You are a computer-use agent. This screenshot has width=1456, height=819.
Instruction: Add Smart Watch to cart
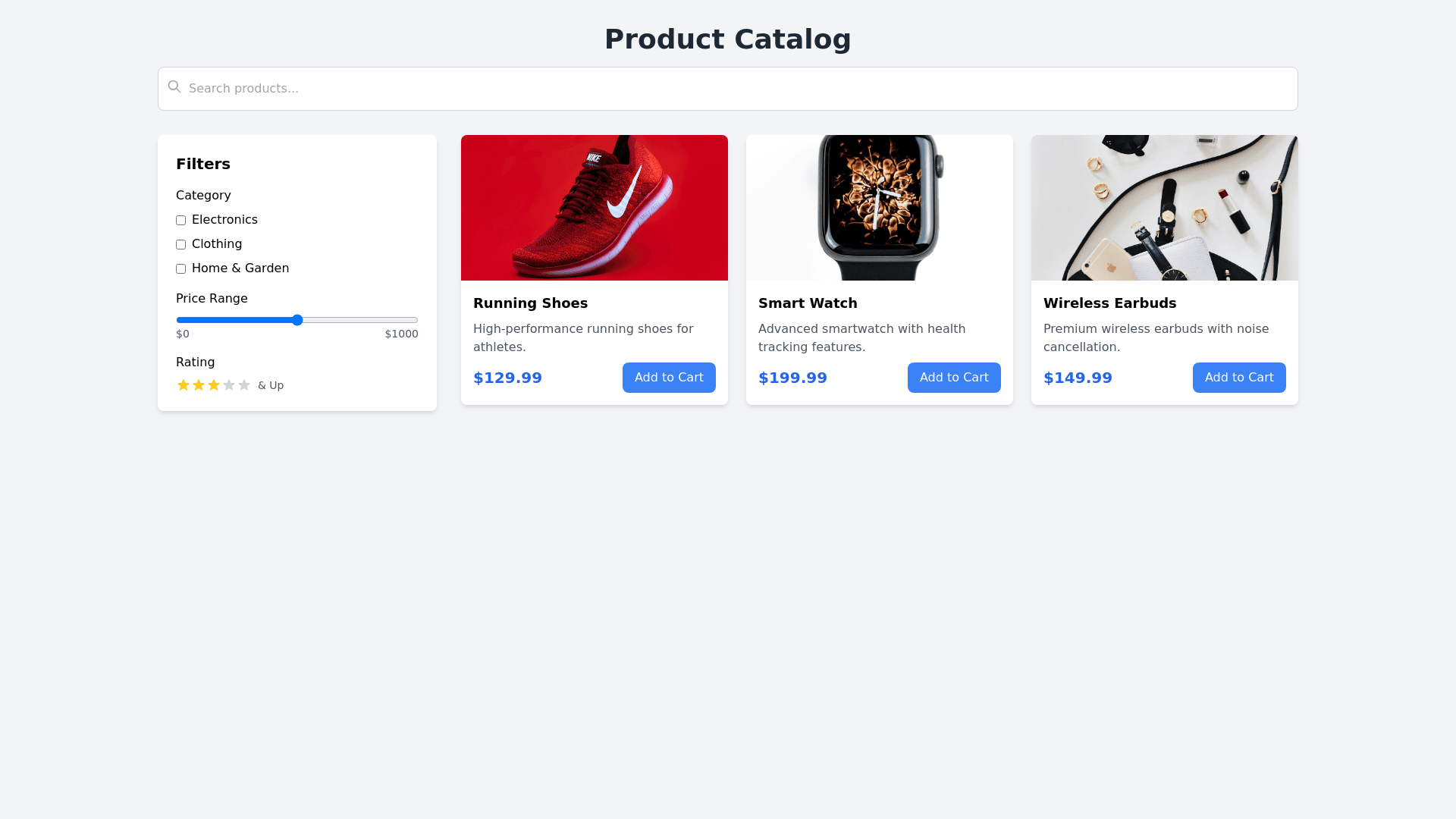click(x=954, y=378)
